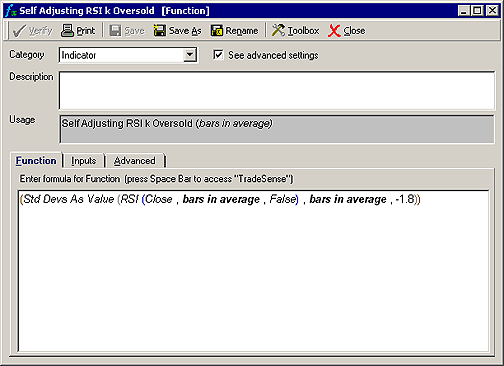Minimize the Function window

[464, 11]
